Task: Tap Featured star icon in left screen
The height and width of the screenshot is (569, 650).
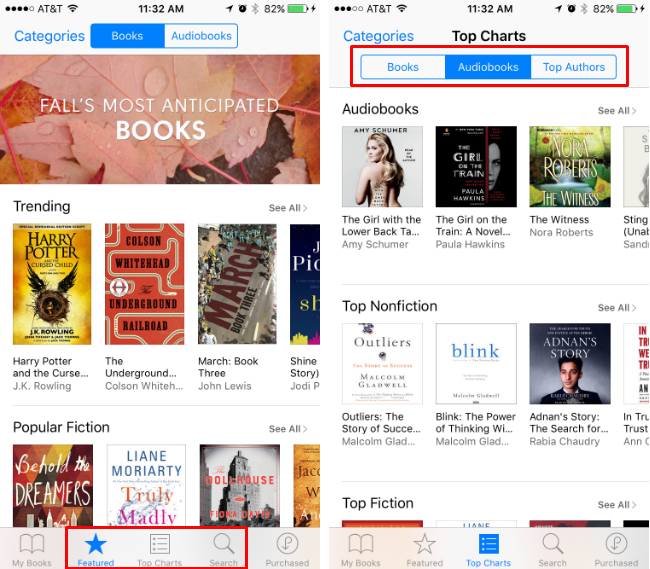Action: click(x=95, y=544)
